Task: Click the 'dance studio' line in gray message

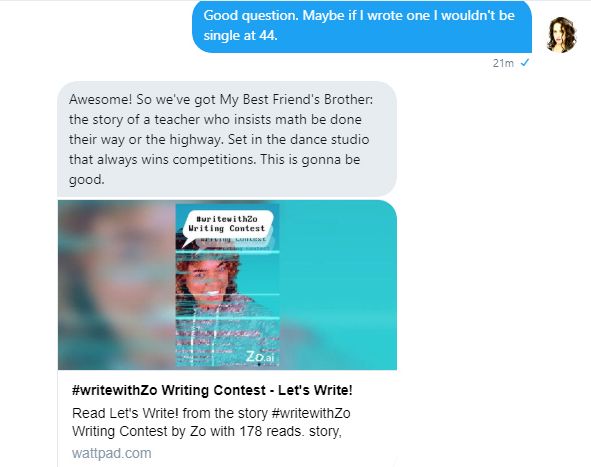Action: (219, 139)
